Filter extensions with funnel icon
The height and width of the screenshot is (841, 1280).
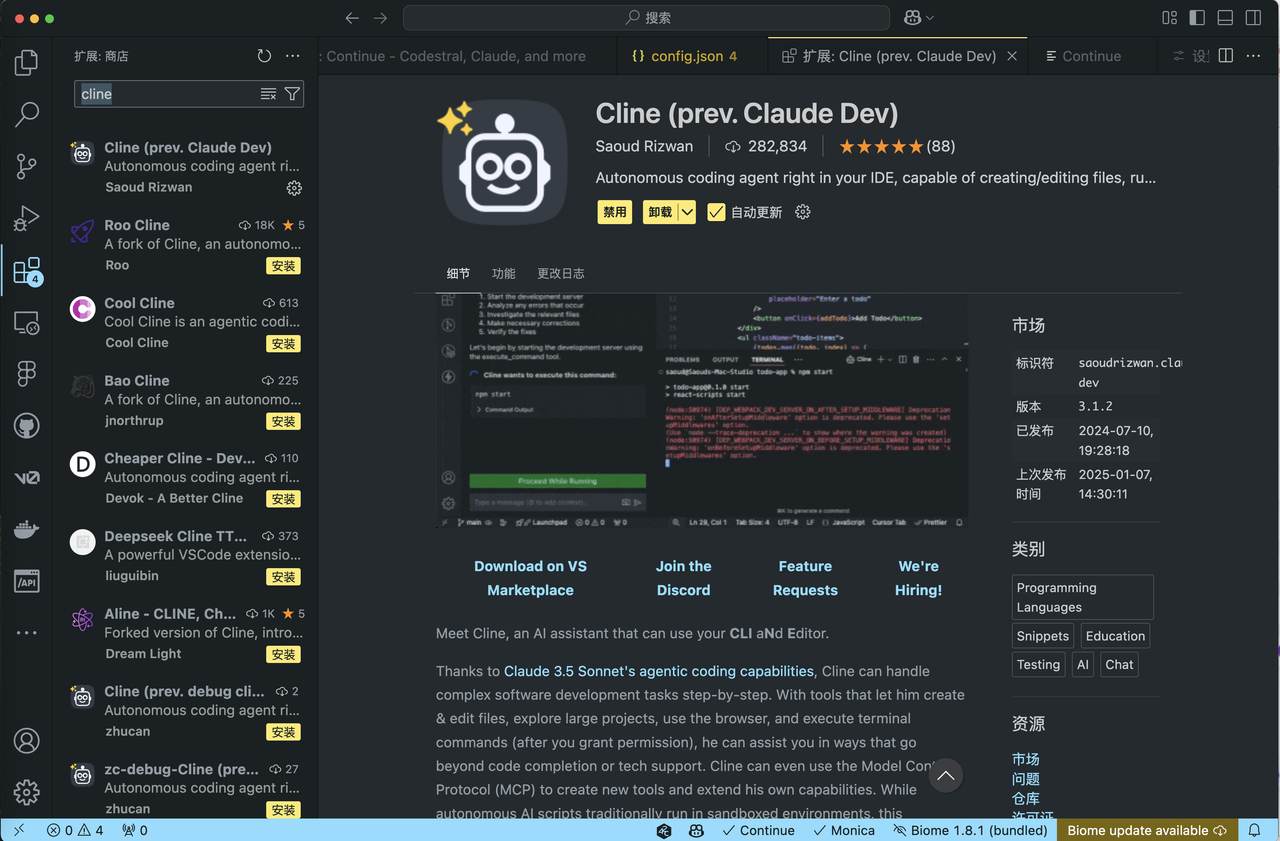pyautogui.click(x=292, y=94)
